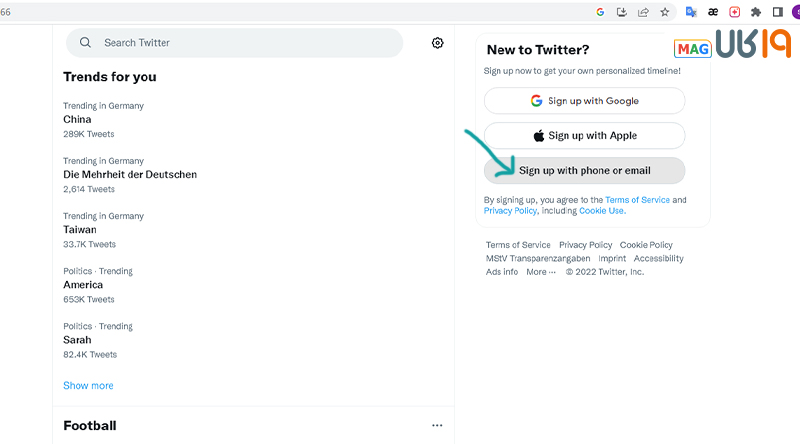
Task: Bookmark this page with the star icon
Action: coord(664,12)
